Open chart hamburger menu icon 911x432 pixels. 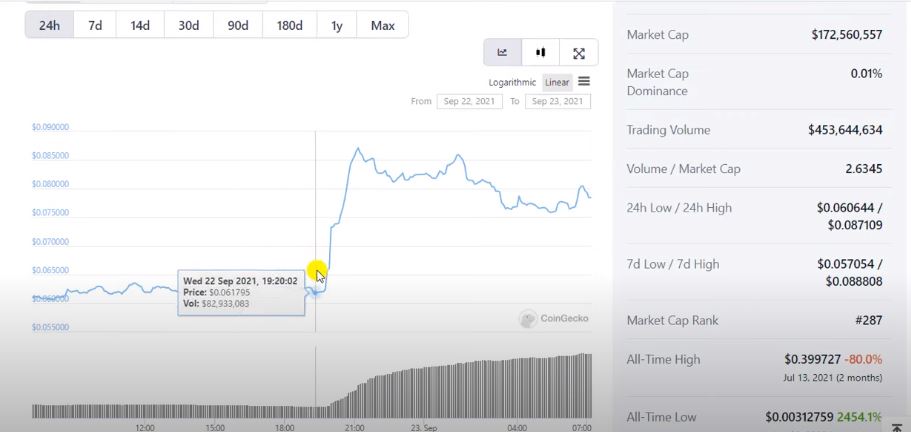[x=584, y=82]
